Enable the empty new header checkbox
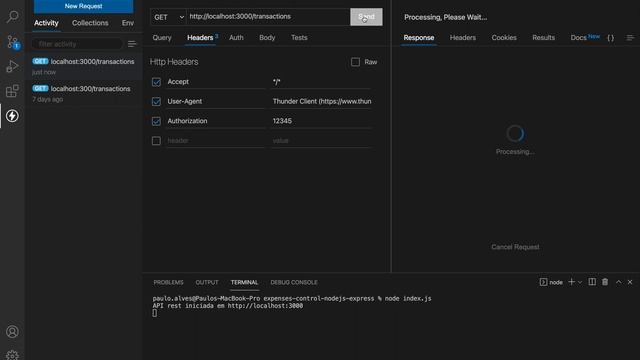 click(156, 140)
